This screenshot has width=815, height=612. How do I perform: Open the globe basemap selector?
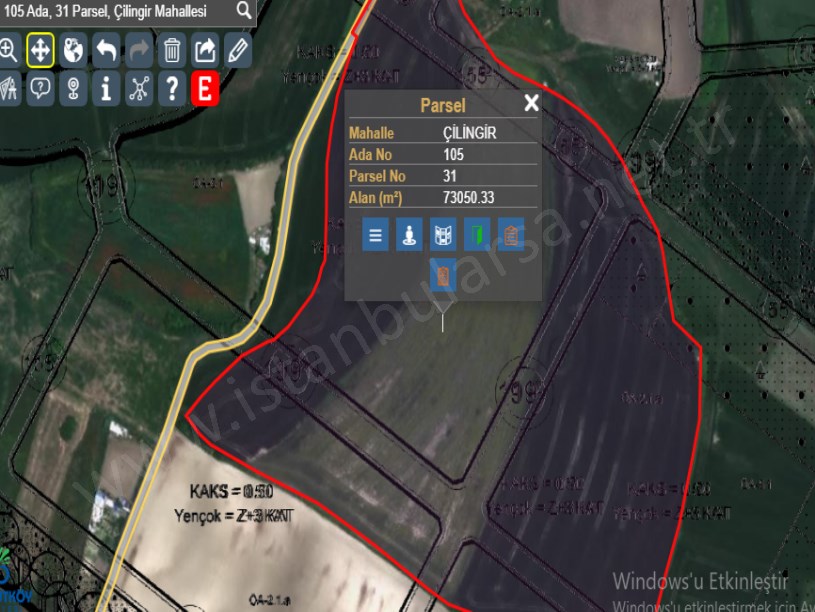[x=73, y=50]
